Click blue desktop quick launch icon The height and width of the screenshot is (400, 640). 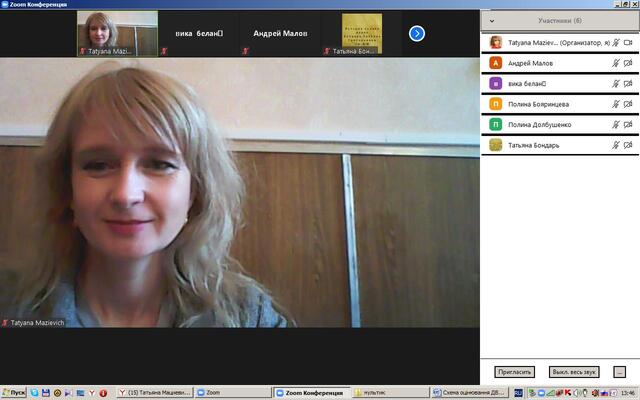pos(80,393)
